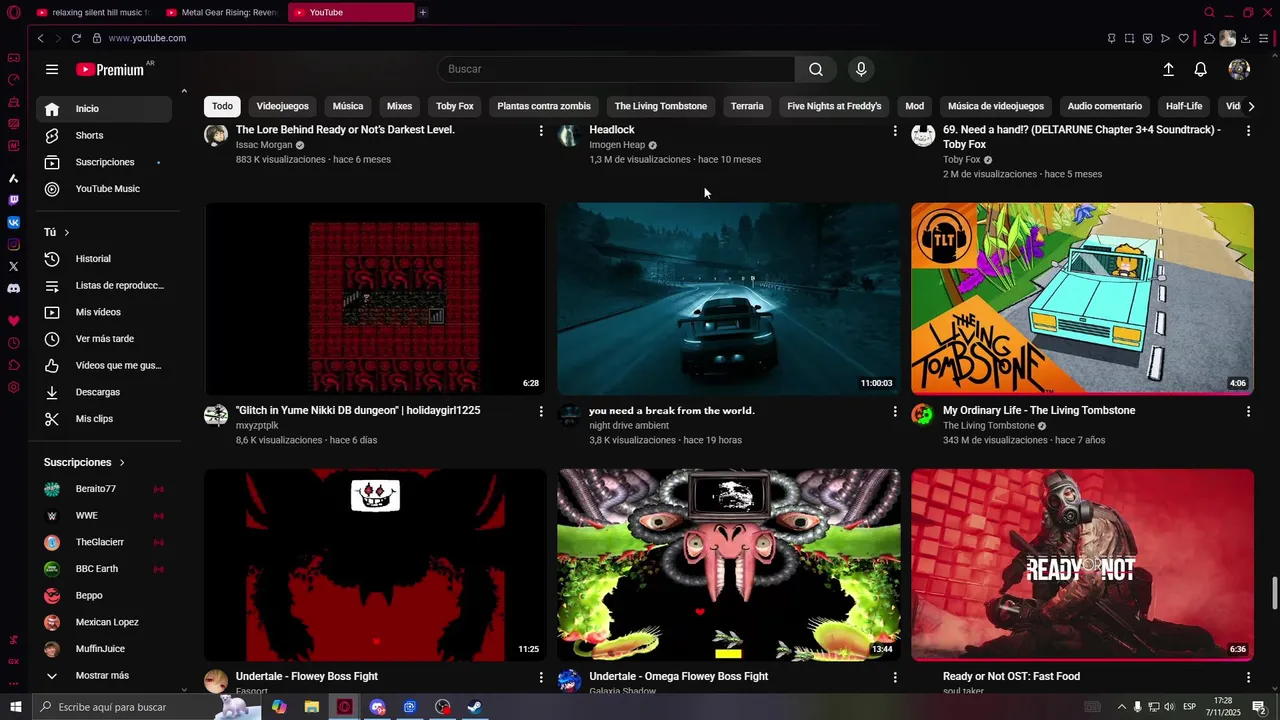This screenshot has width=1280, height=720.
Task: Open the Windows Start menu
Action: (x=15, y=707)
